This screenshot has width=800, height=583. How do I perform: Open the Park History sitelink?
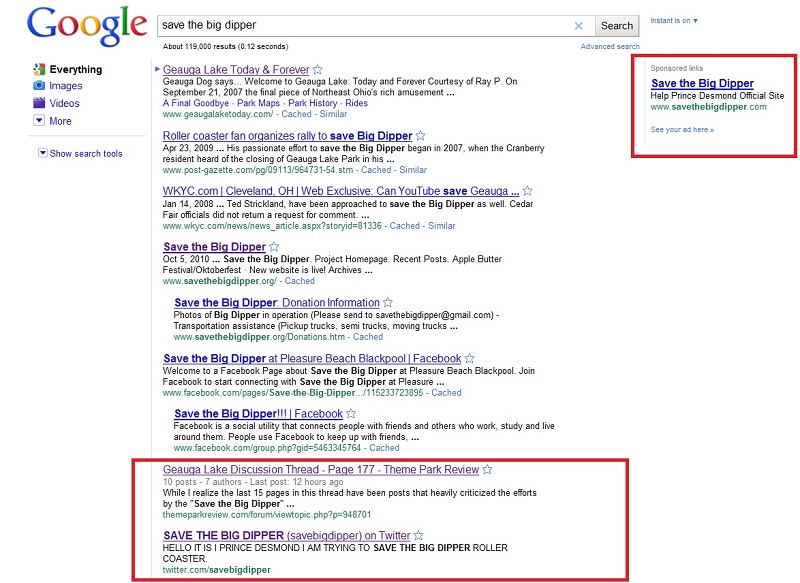[313, 103]
